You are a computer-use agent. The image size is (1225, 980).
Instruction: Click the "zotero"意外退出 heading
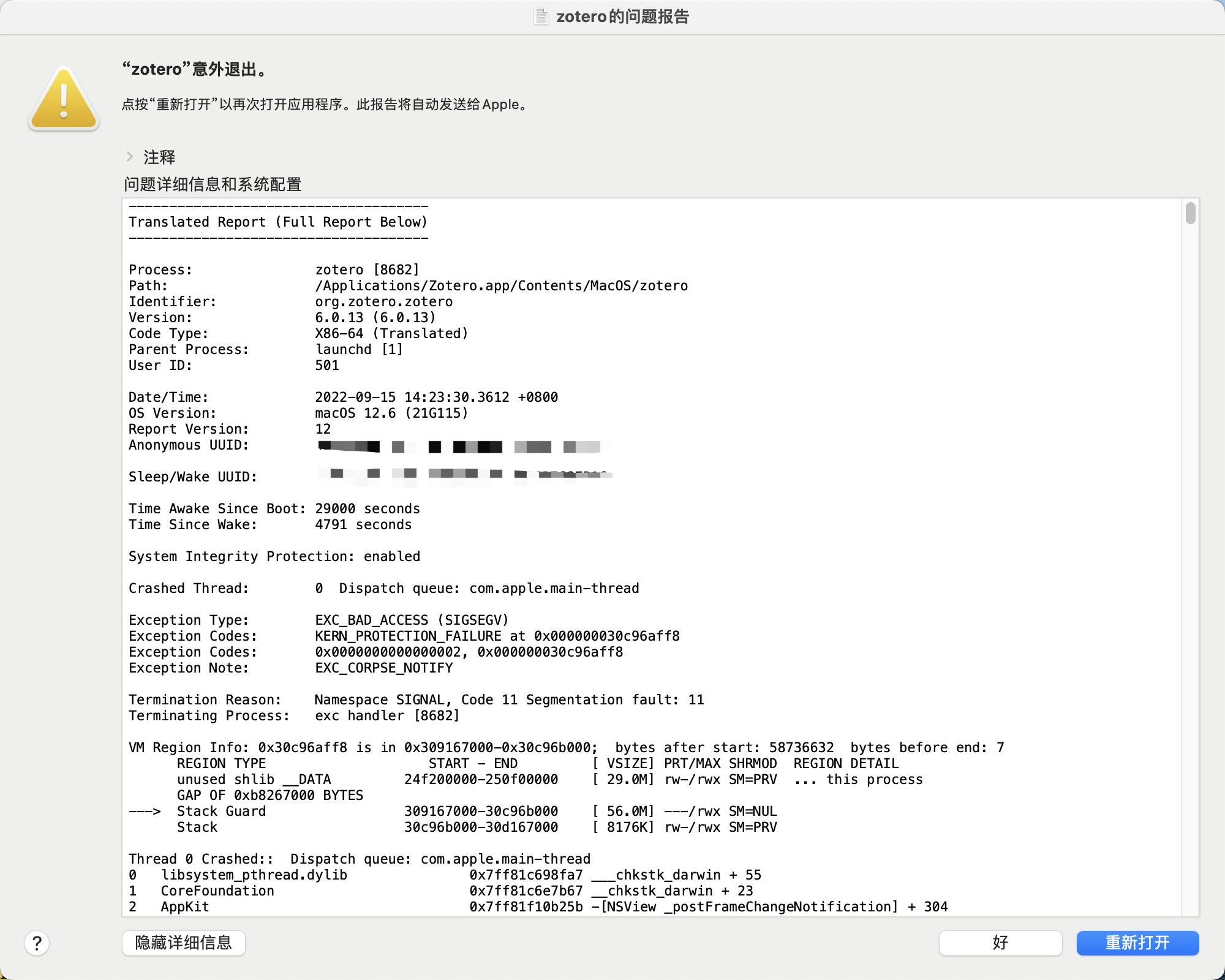195,69
